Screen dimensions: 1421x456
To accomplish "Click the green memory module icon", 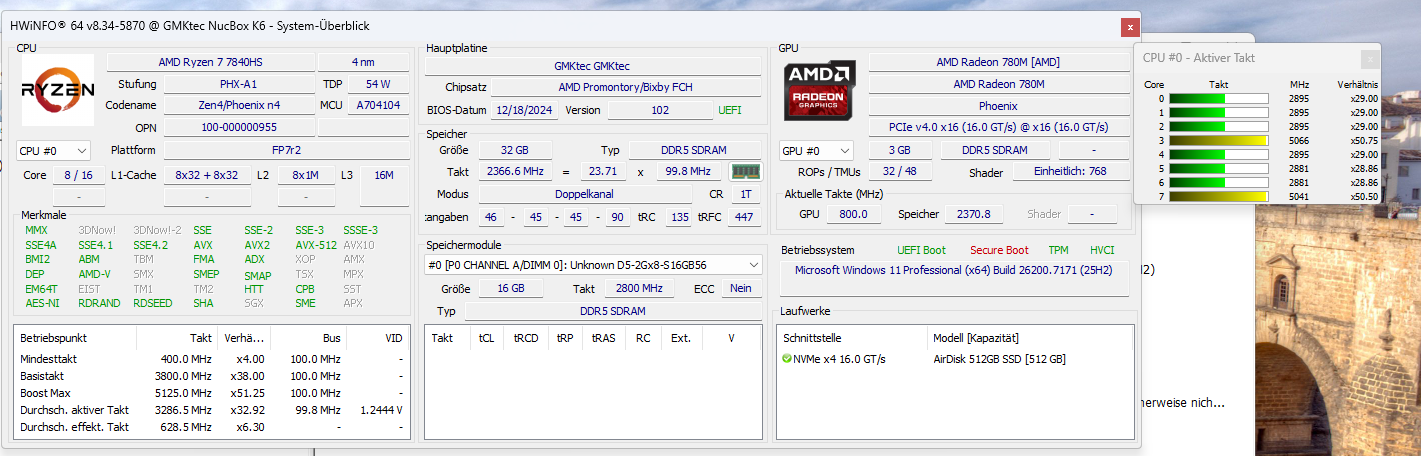I will click(x=745, y=172).
